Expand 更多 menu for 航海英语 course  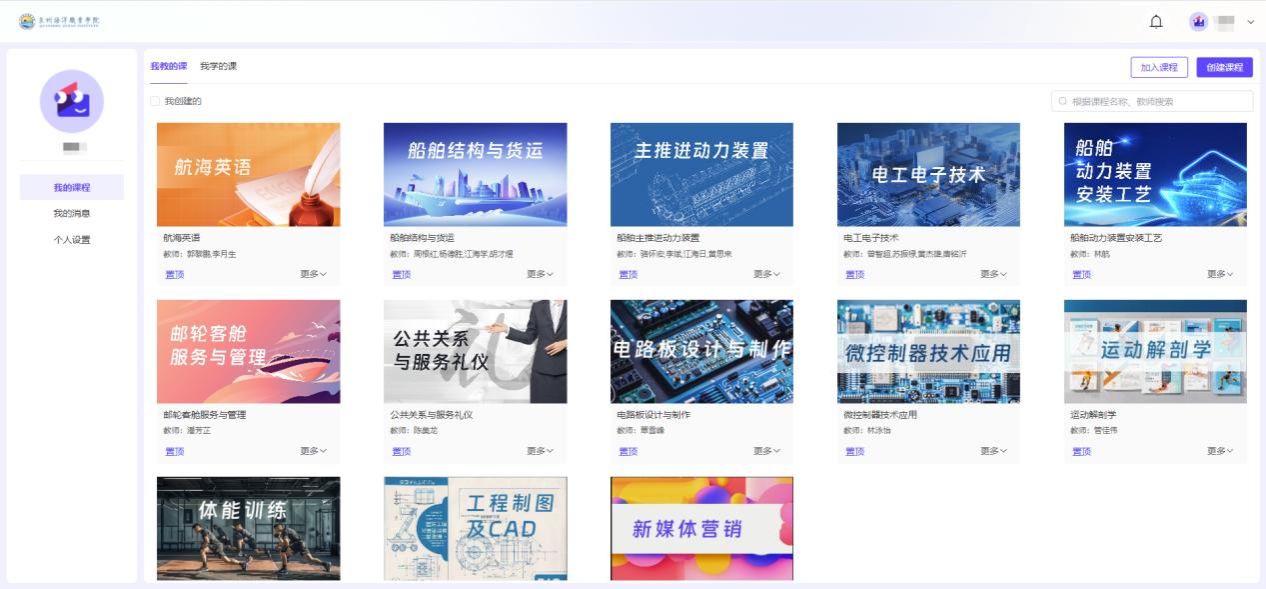point(313,274)
